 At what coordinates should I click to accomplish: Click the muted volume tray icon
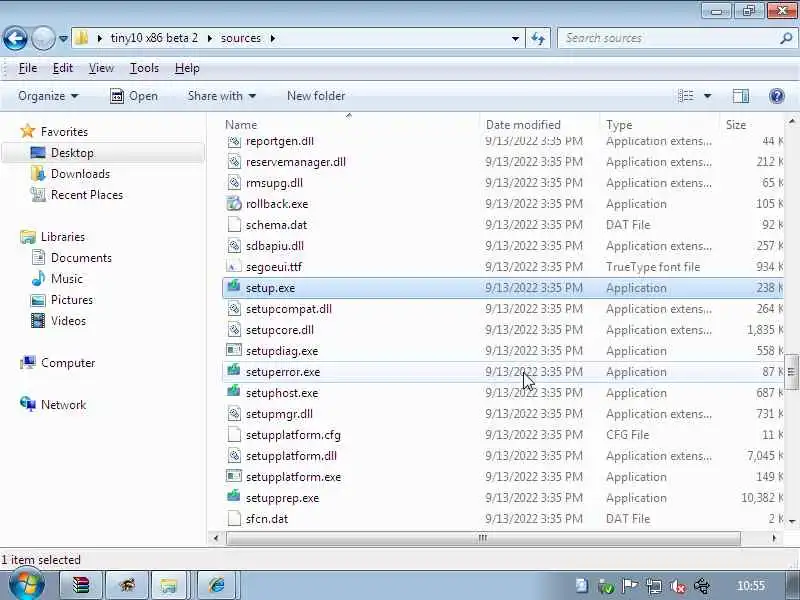coord(679,587)
